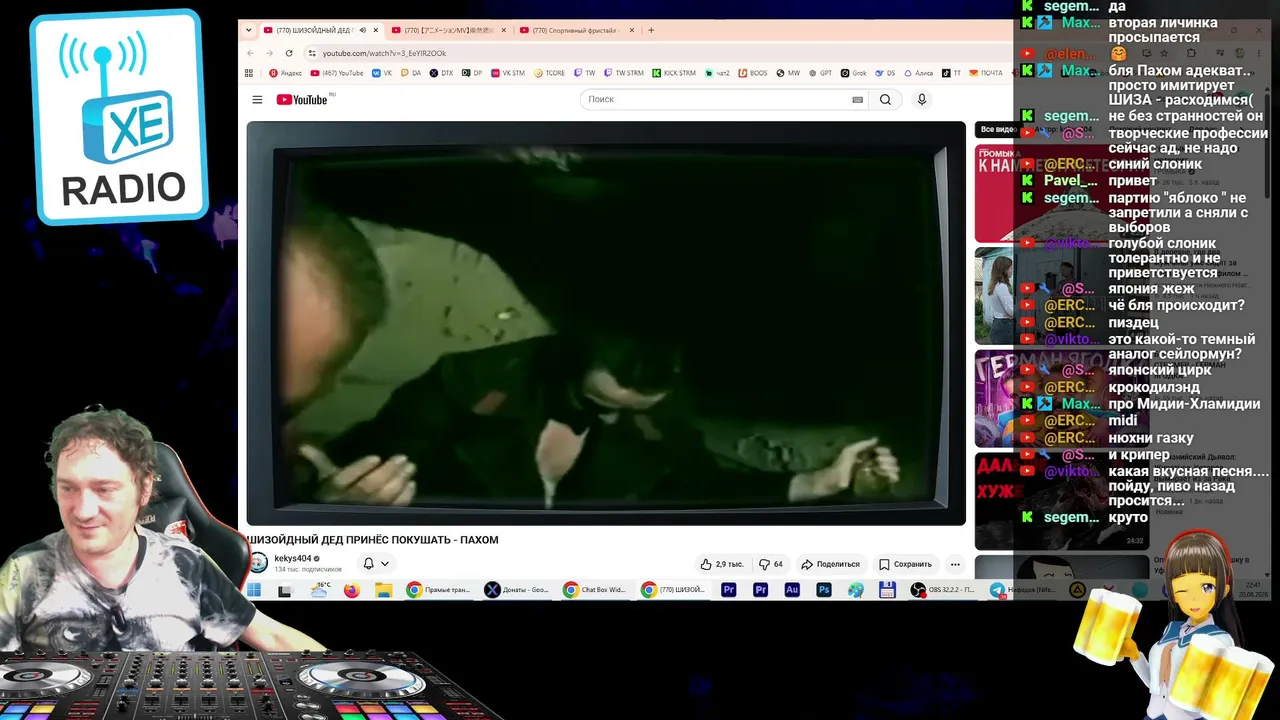Viewport: 1280px width, 720px height.
Task: Reload the YouTube page
Action: [289, 53]
